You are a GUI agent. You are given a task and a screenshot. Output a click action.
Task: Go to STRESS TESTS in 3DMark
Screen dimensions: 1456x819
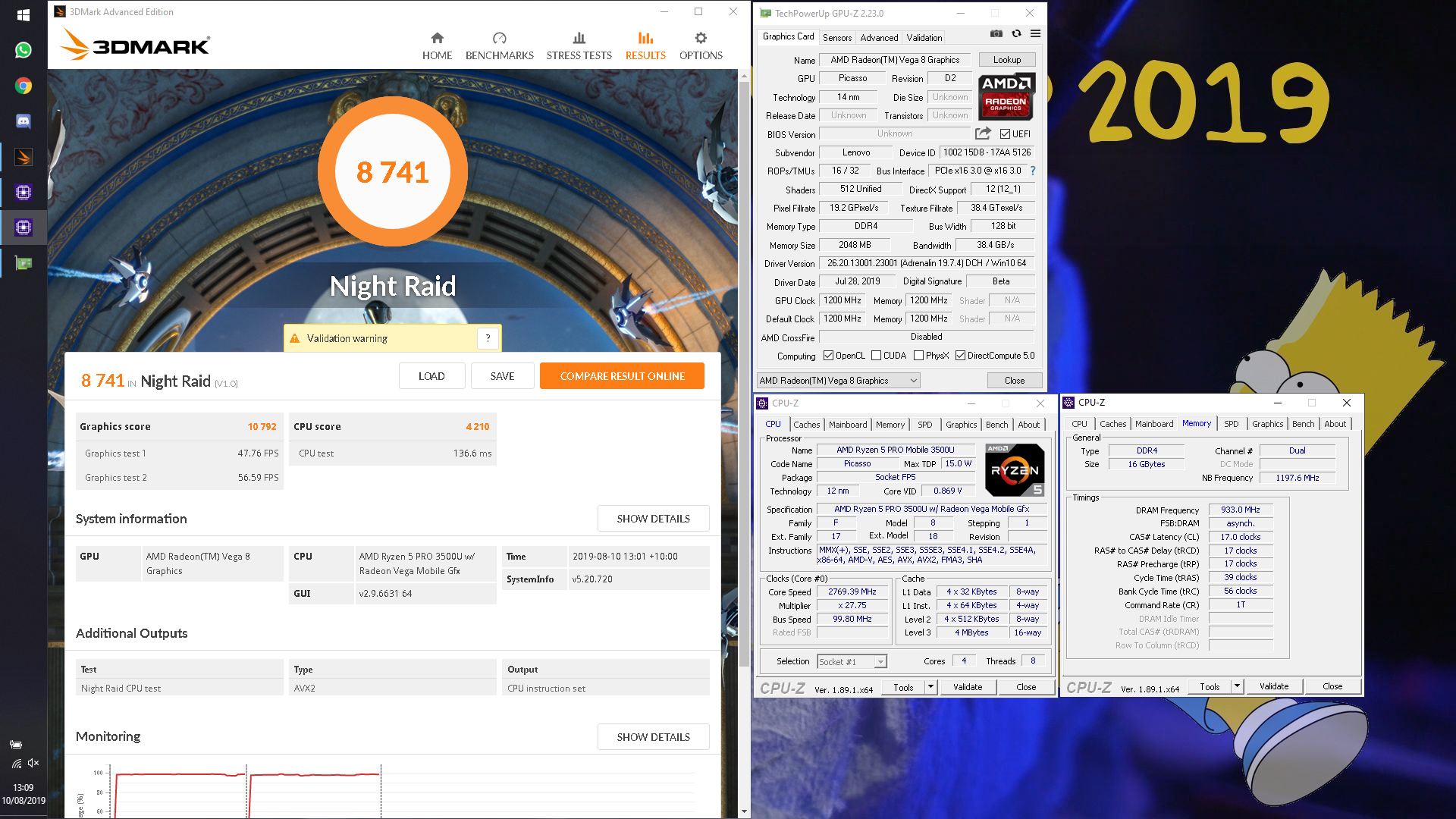click(x=579, y=46)
